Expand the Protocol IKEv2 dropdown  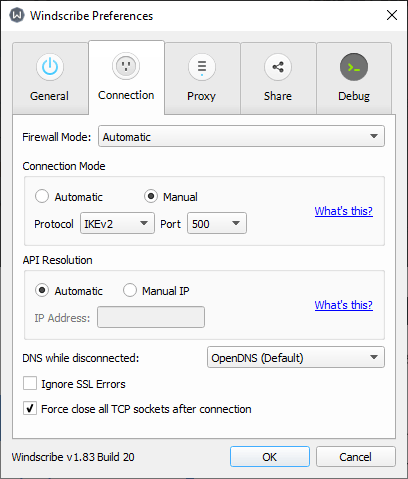tap(117, 223)
